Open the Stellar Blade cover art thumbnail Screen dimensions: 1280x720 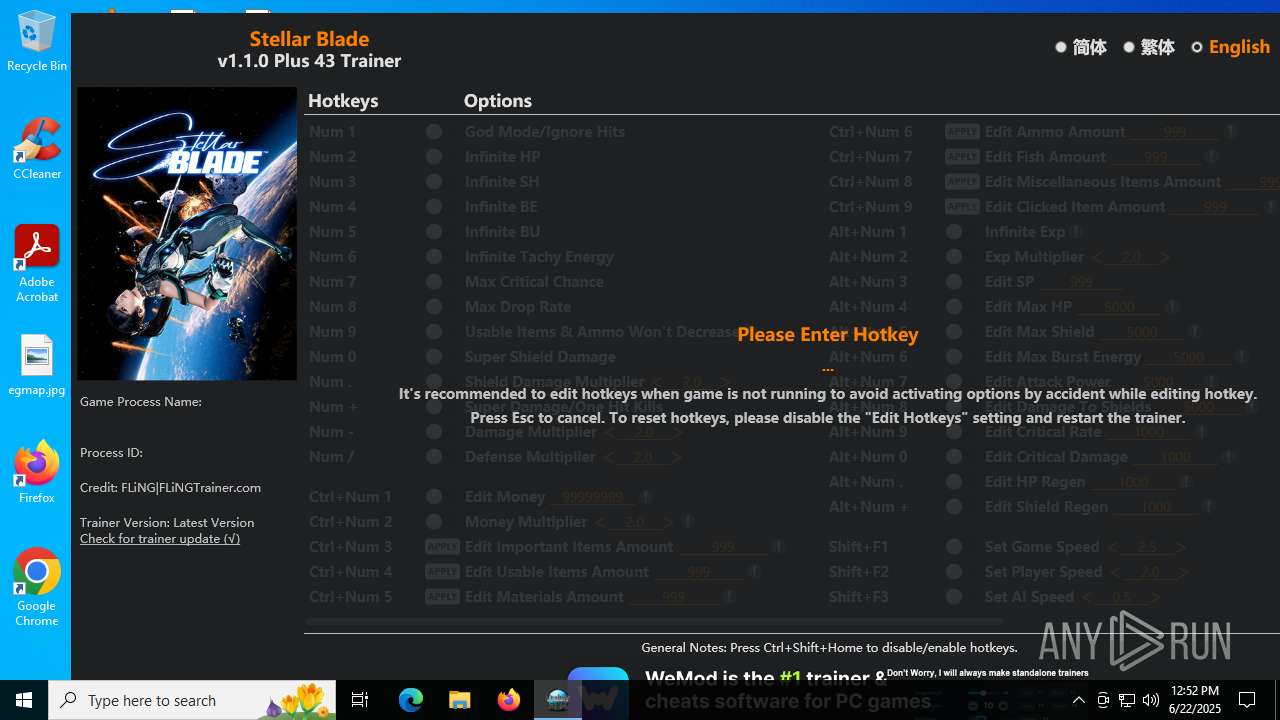click(x=187, y=234)
